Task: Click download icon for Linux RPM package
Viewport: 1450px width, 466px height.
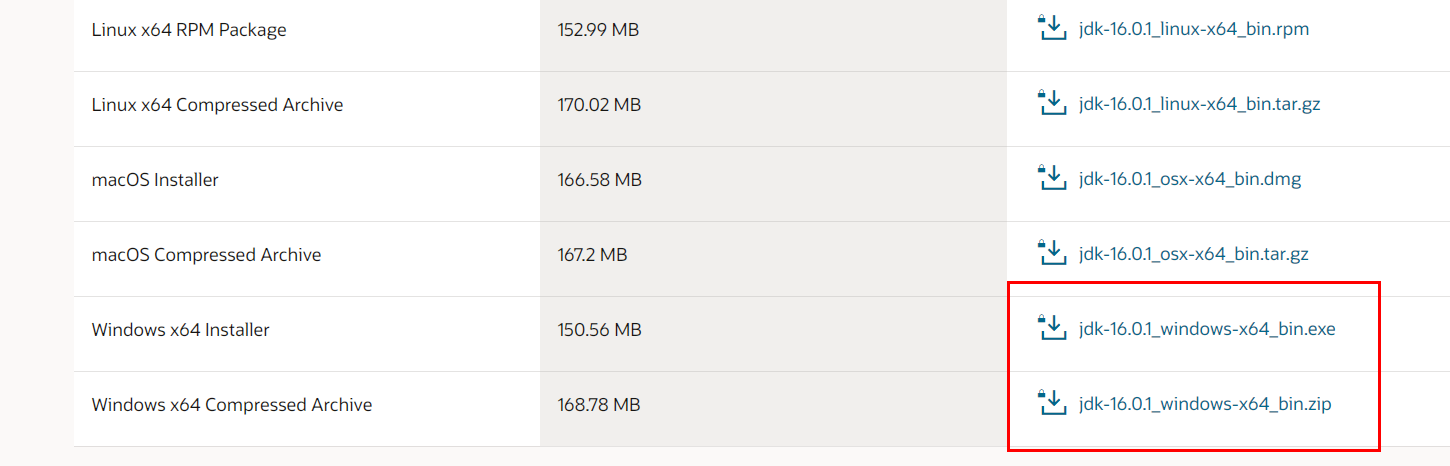Action: click(x=1053, y=28)
